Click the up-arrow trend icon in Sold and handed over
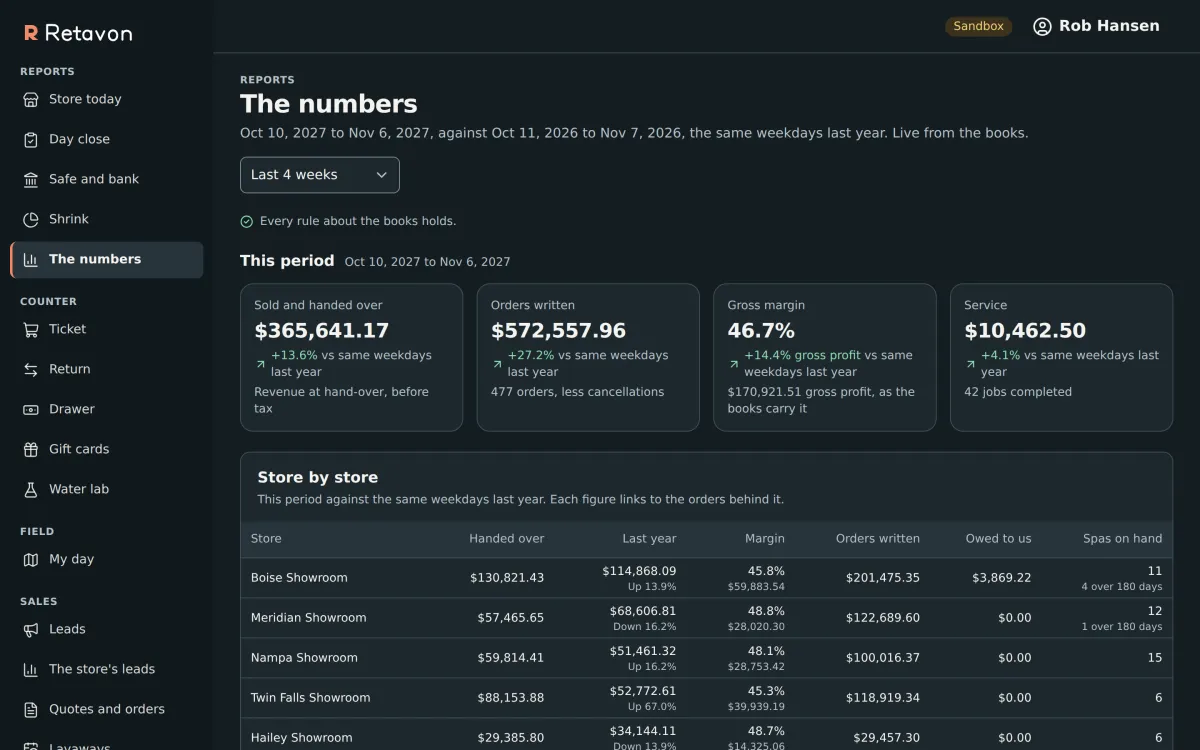This screenshot has width=1200, height=750. coord(261,364)
